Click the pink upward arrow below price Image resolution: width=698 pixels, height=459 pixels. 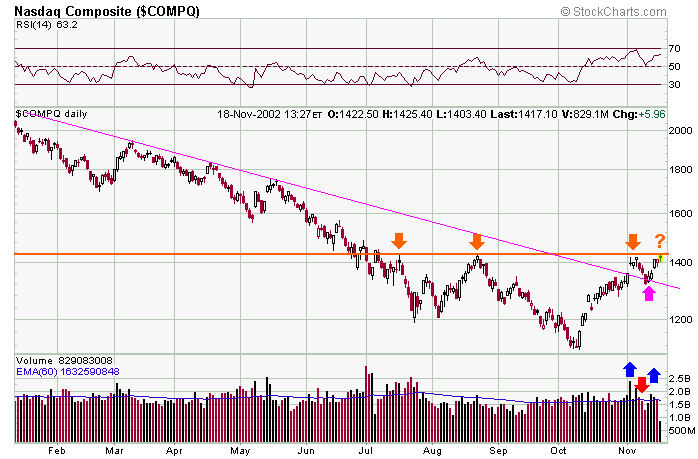(x=649, y=293)
